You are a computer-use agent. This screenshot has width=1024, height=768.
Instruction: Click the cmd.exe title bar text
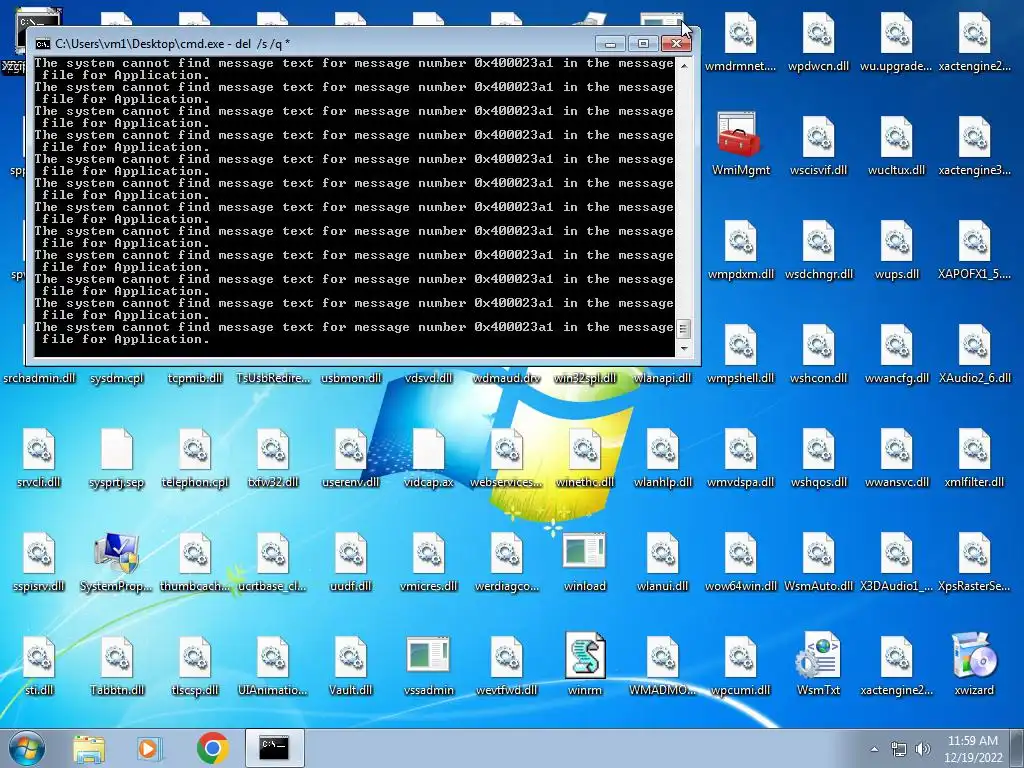tap(172, 44)
